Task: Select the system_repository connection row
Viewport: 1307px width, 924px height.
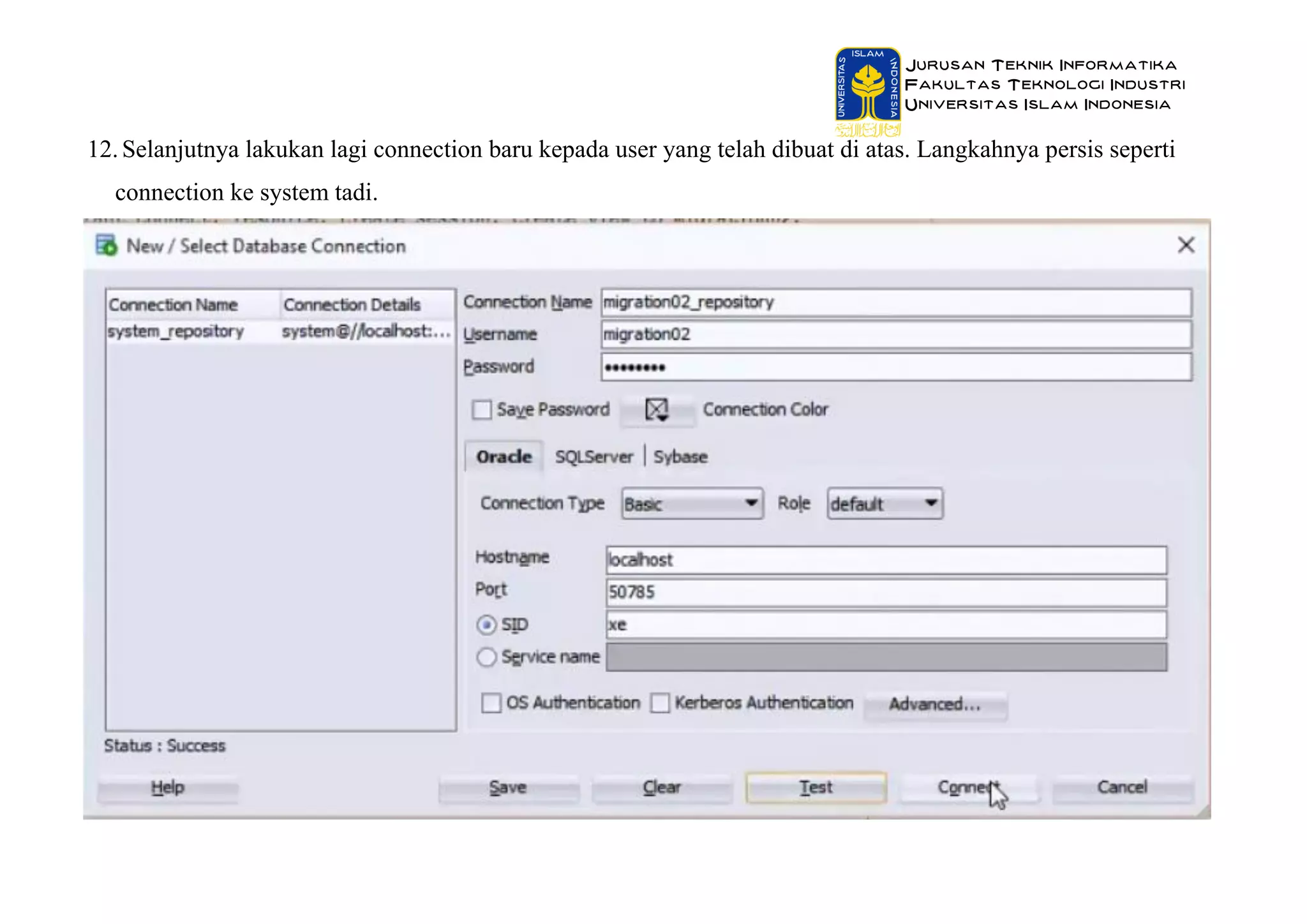Action: pyautogui.click(x=281, y=332)
